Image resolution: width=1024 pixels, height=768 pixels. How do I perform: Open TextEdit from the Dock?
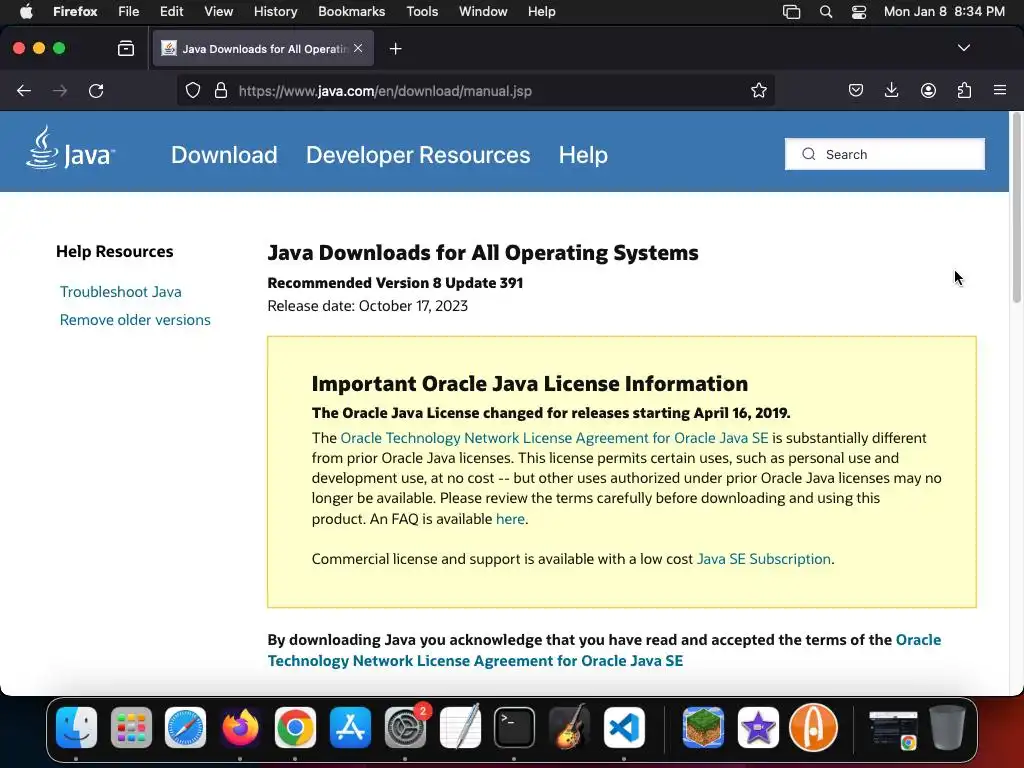460,727
